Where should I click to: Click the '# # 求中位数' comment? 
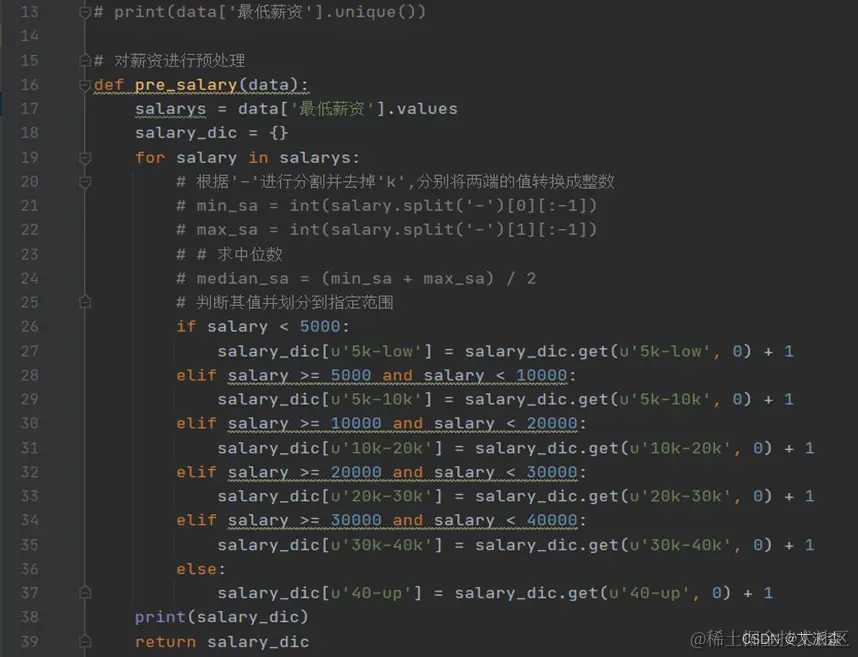(x=229, y=254)
